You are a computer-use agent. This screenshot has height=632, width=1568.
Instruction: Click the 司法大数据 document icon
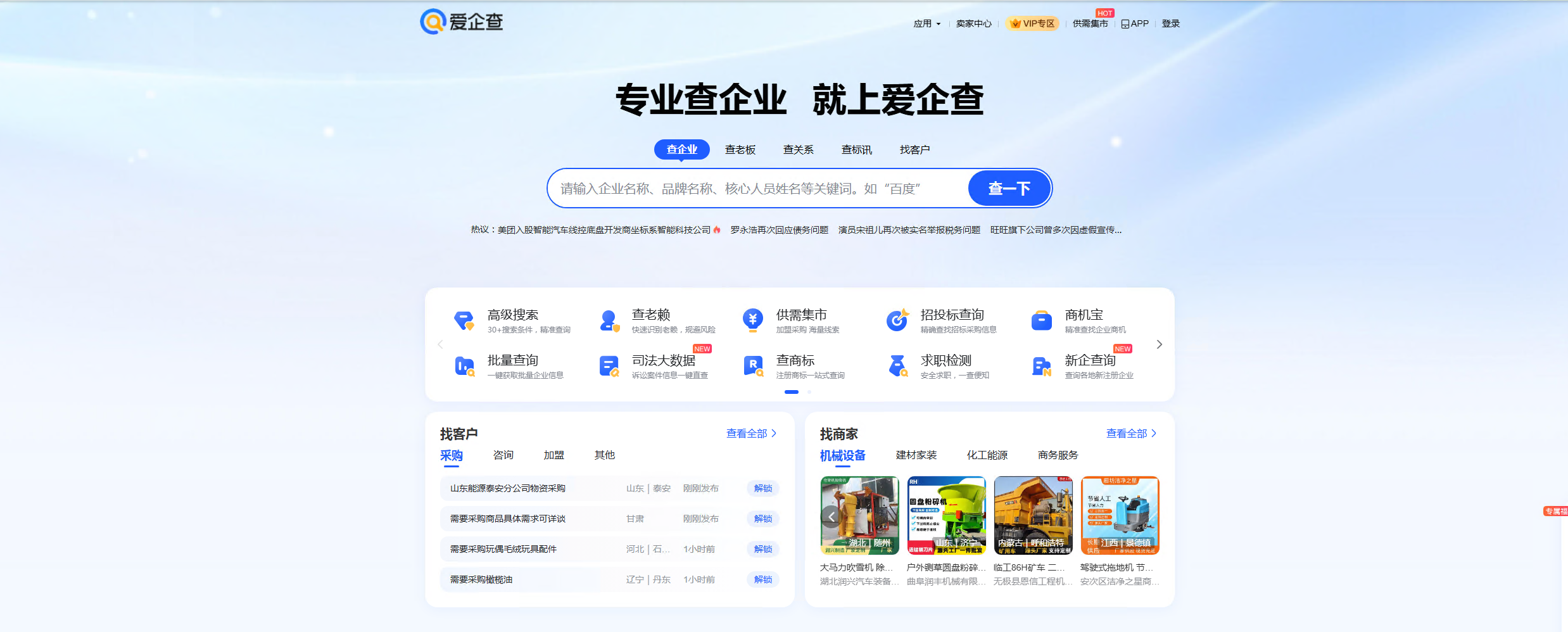(x=609, y=366)
